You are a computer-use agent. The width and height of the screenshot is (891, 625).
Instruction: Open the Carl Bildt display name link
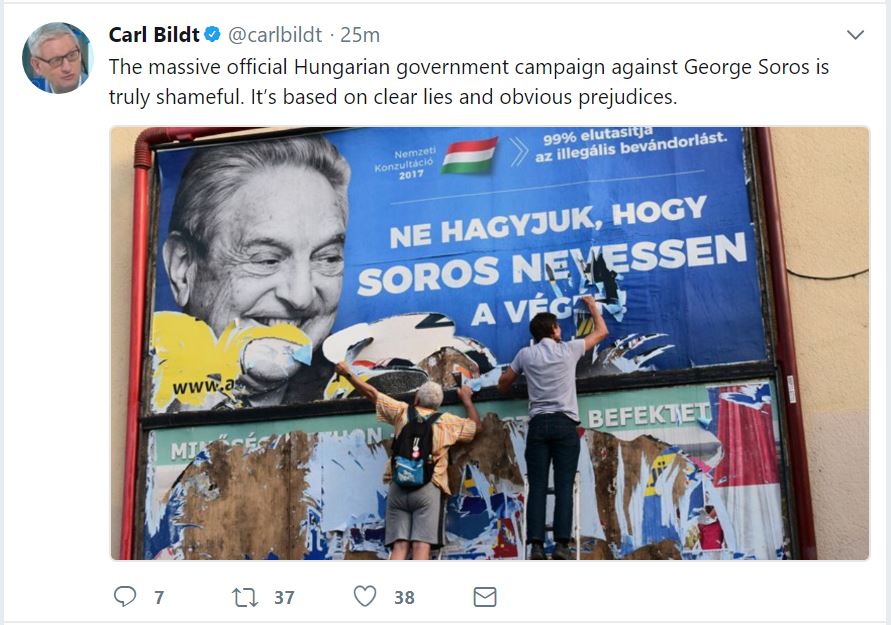[x=153, y=35]
